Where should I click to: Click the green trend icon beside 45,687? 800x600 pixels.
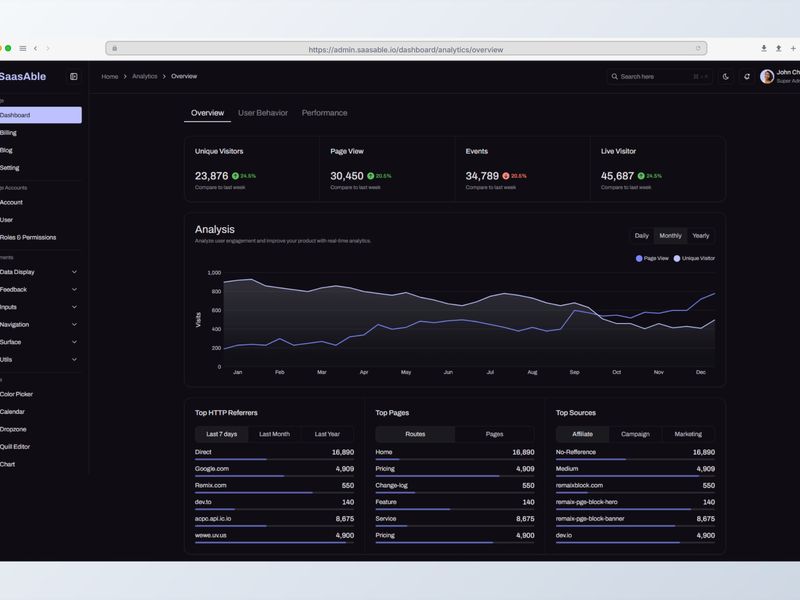(641, 176)
